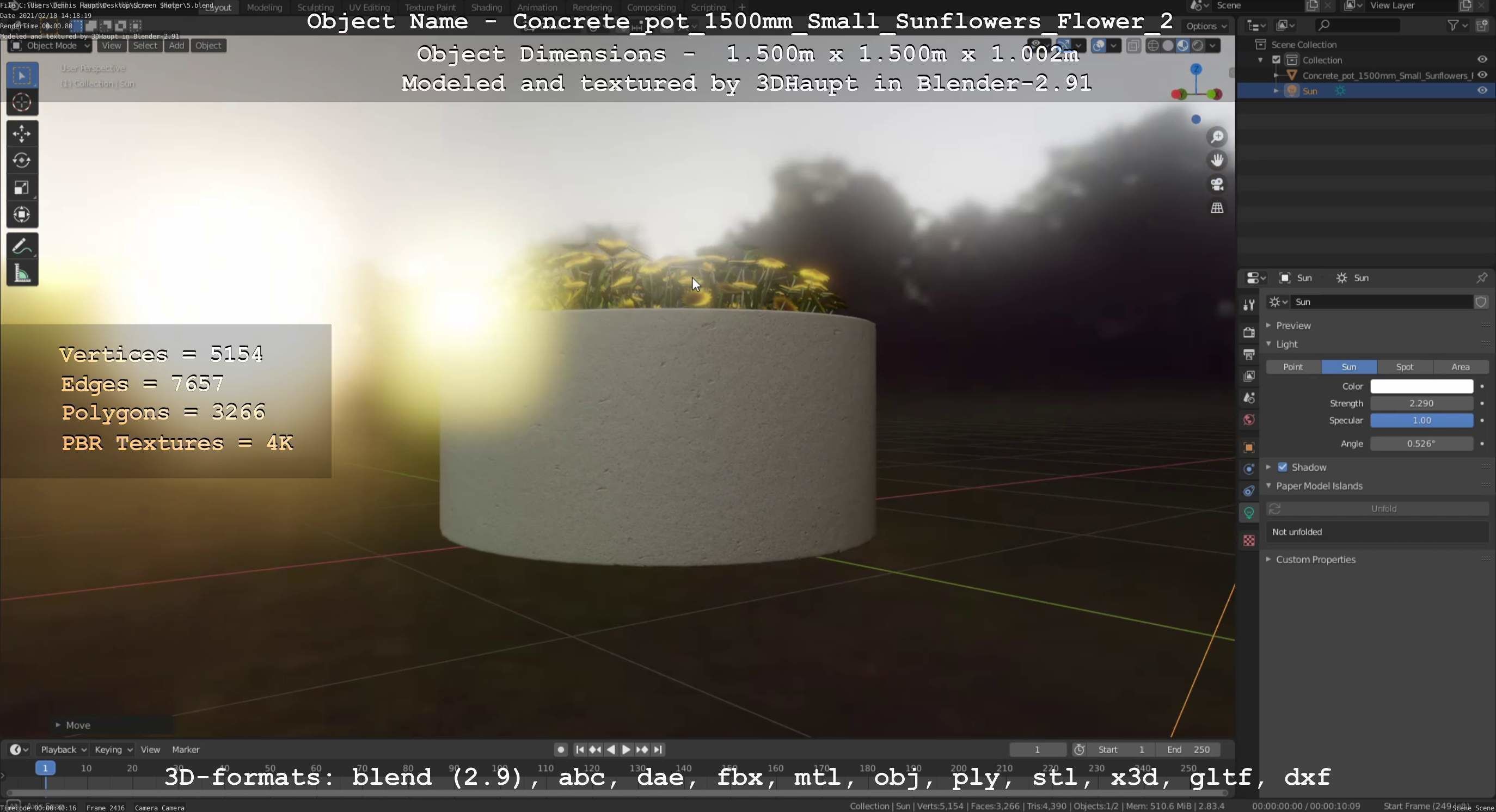1496x812 pixels.
Task: Select the Transform tool
Action: (22, 215)
